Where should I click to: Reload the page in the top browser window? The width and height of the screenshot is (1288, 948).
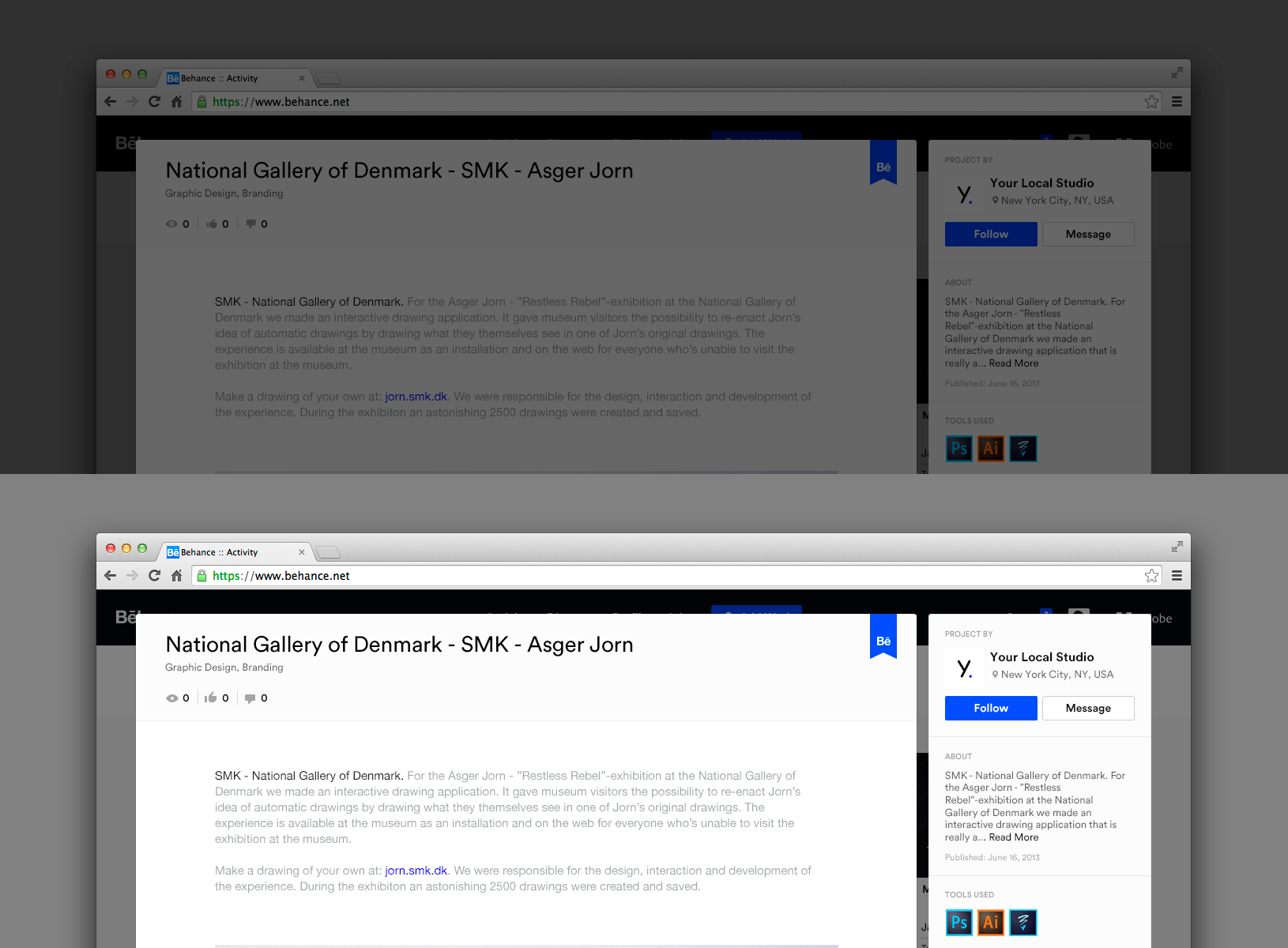coord(154,101)
